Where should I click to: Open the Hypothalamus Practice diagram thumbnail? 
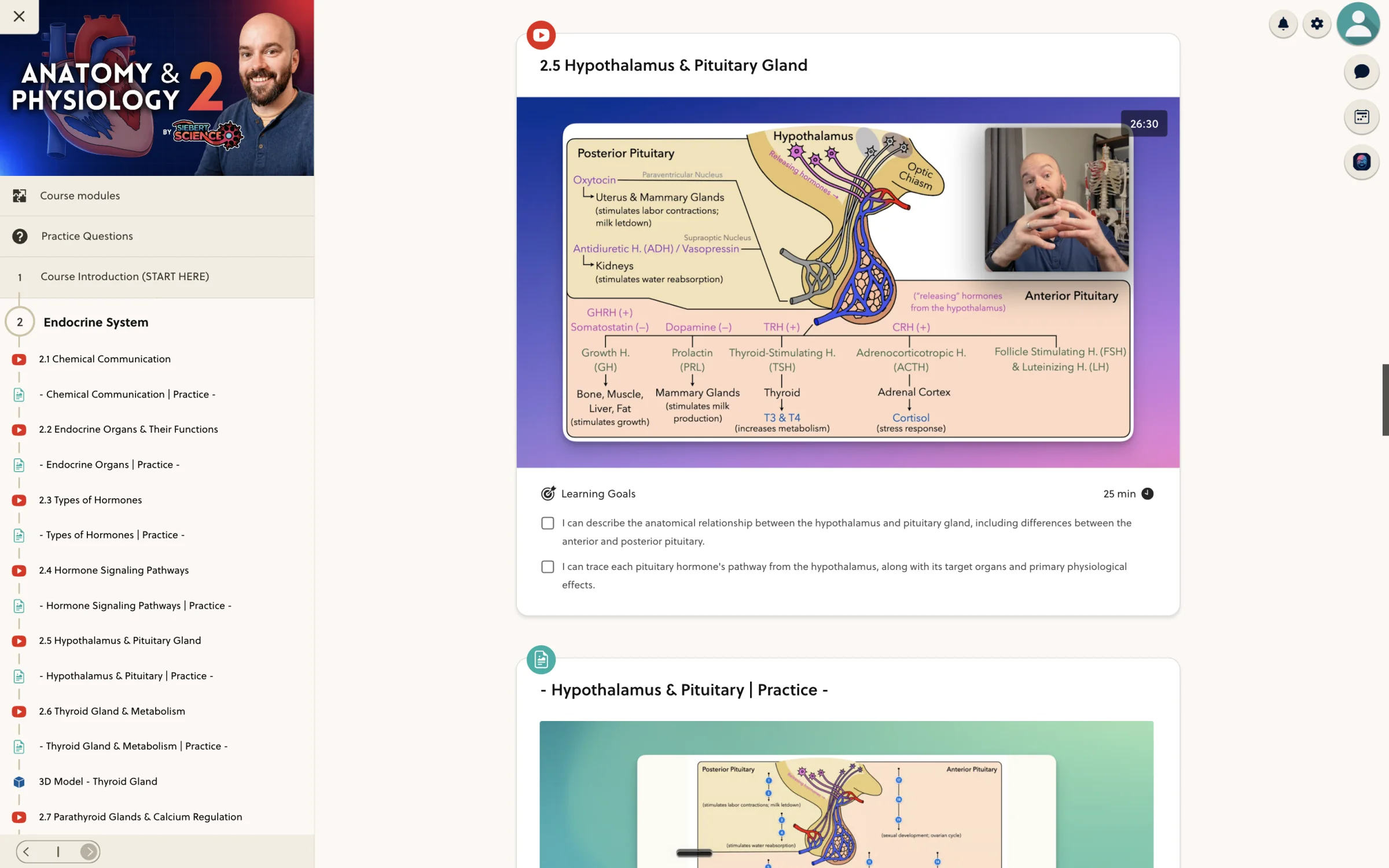click(x=847, y=794)
